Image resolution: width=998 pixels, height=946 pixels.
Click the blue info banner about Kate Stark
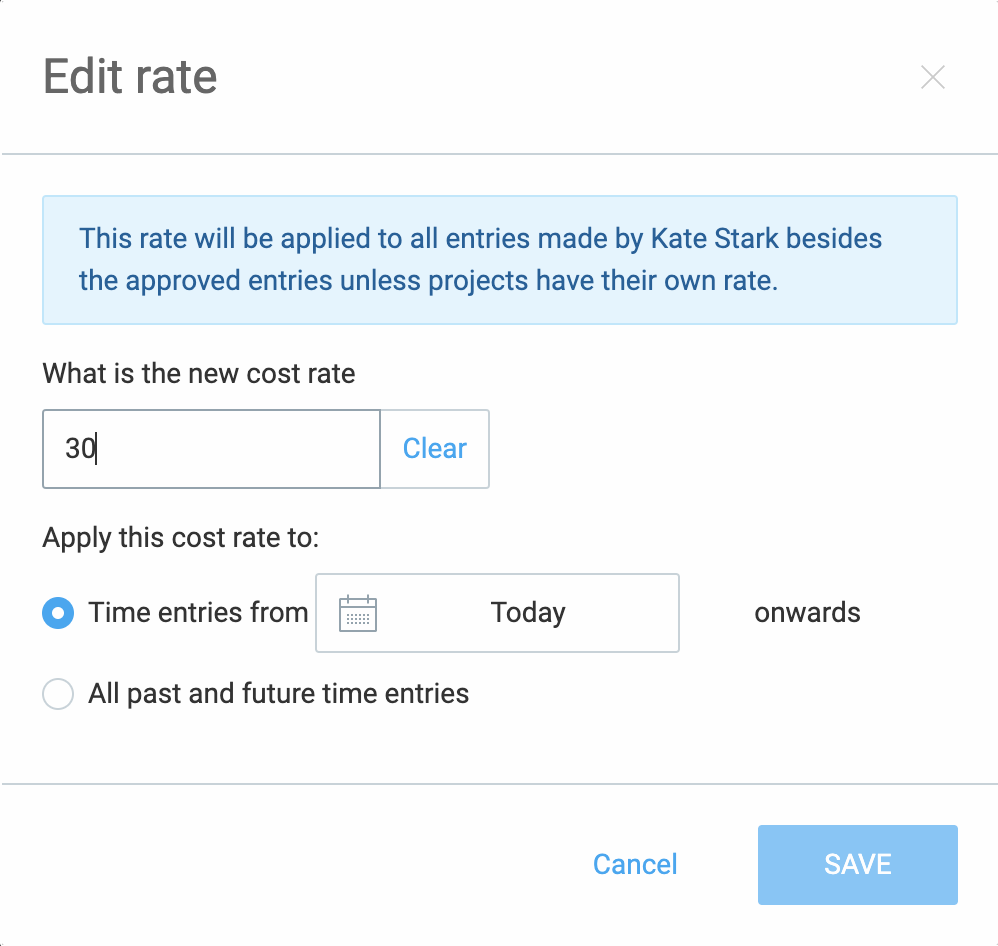(x=500, y=260)
